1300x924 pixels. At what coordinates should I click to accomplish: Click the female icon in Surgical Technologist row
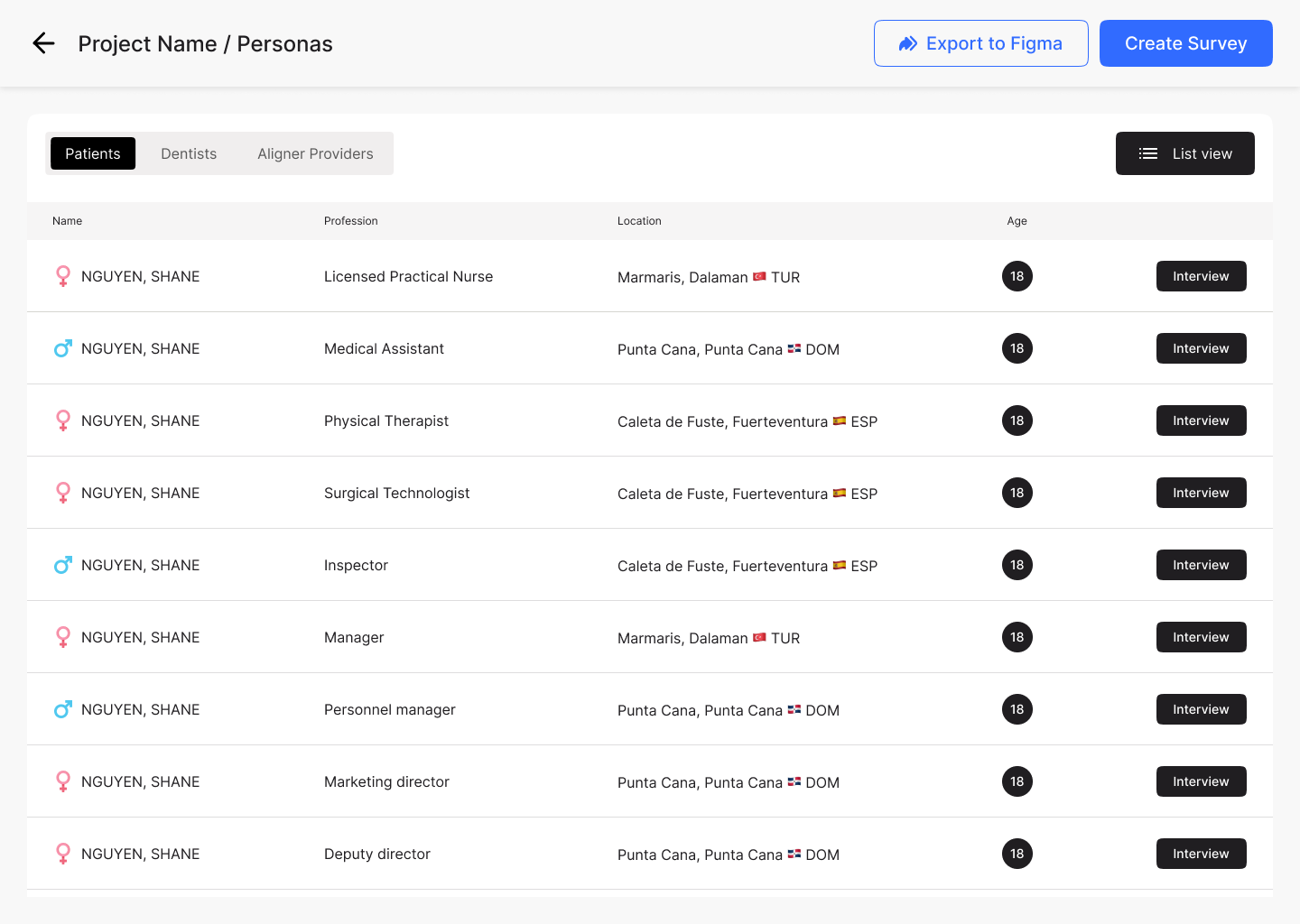click(x=63, y=493)
